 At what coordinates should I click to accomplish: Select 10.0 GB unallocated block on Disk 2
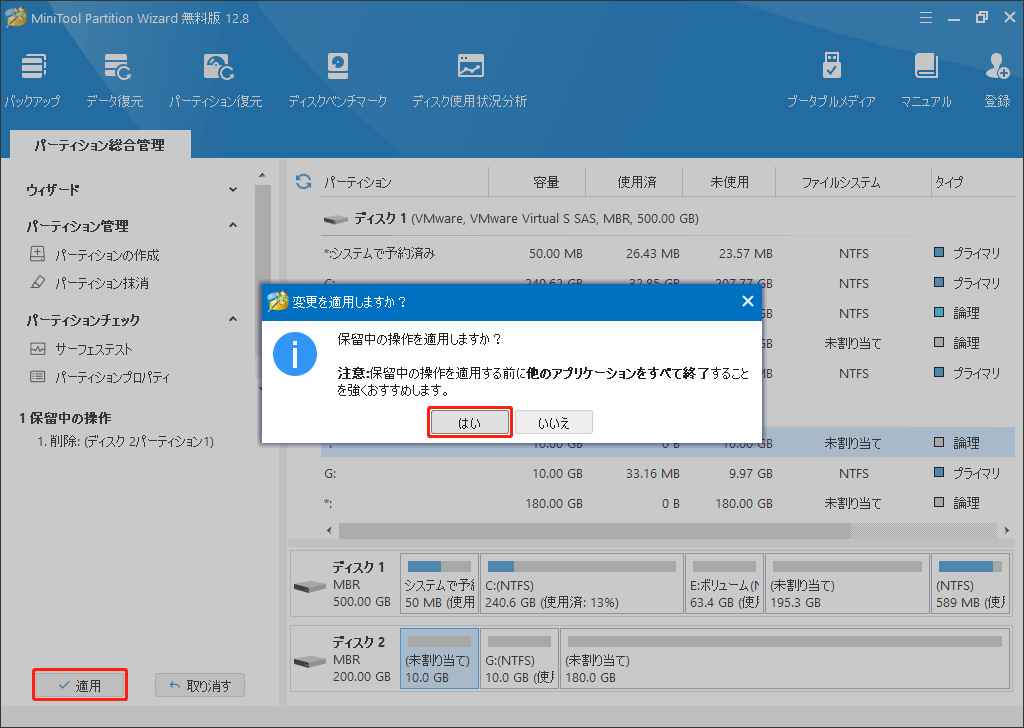(439, 658)
